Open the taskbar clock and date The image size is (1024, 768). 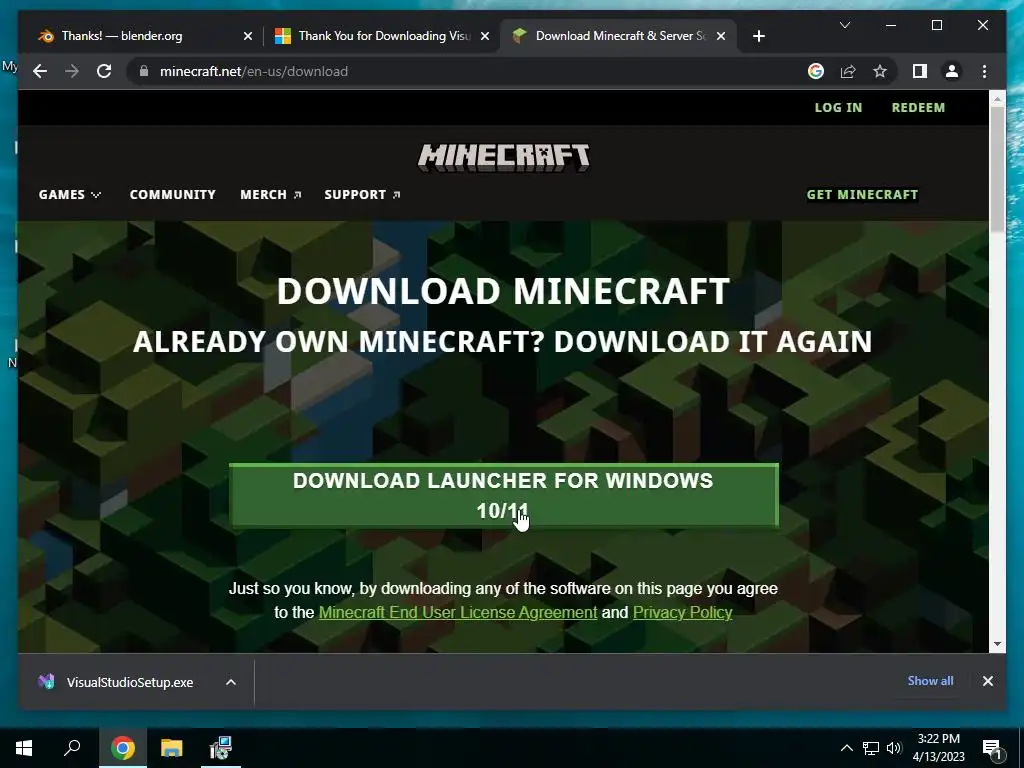[x=938, y=748]
